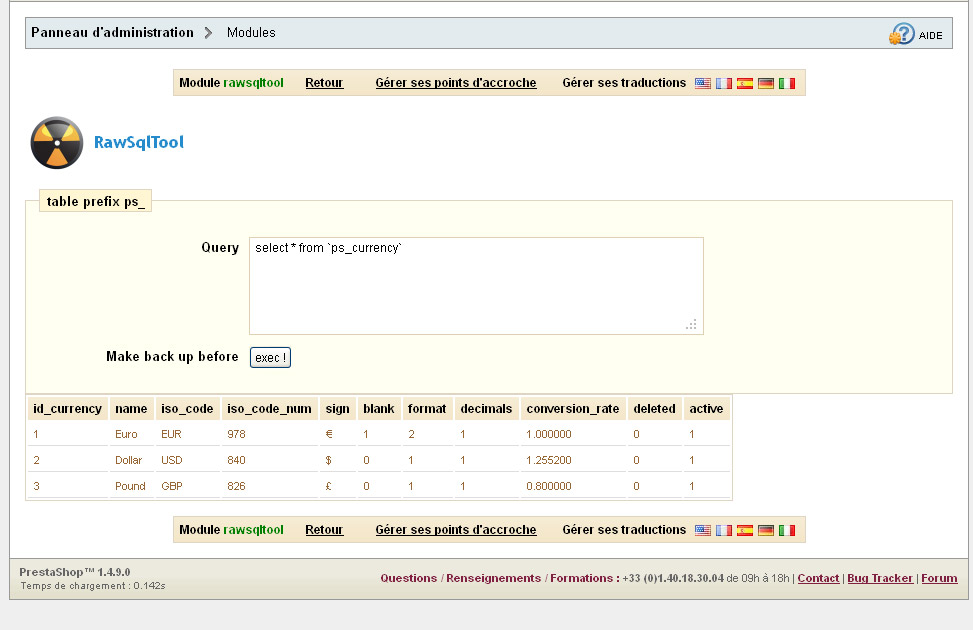Click Retour link in top module bar

324,83
